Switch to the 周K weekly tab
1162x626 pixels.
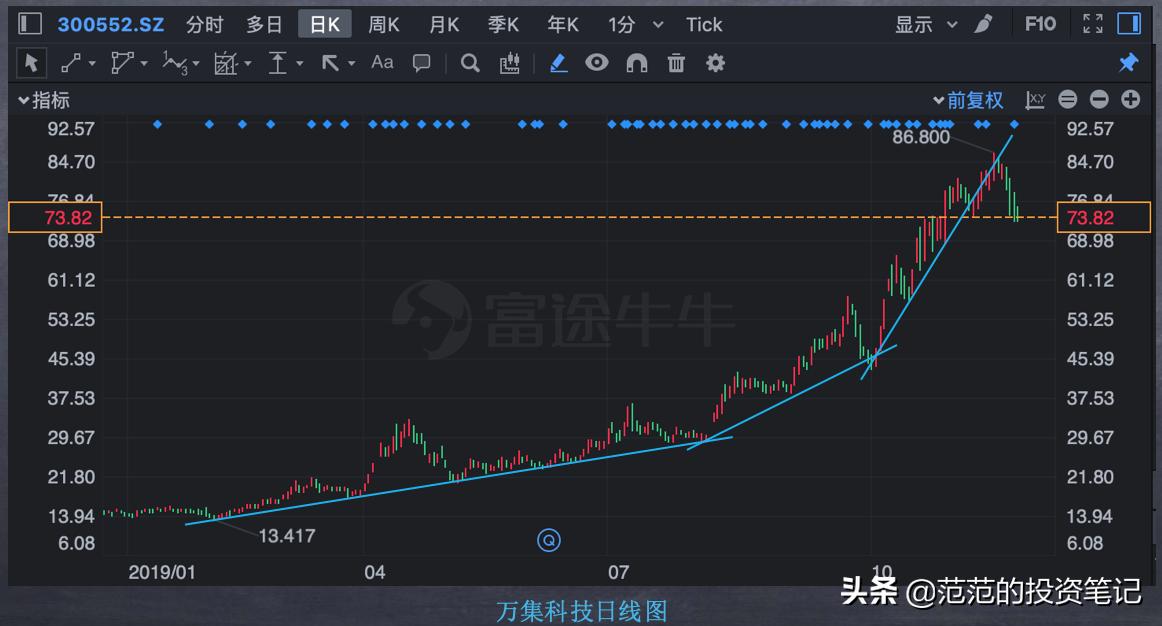tap(383, 24)
